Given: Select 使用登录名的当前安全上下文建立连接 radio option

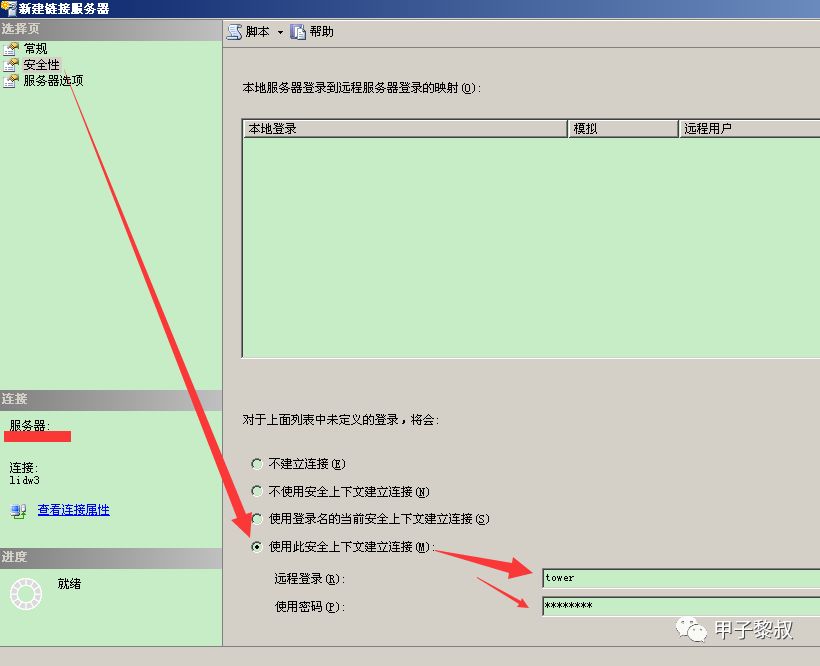Looking at the screenshot, I should click(x=257, y=519).
